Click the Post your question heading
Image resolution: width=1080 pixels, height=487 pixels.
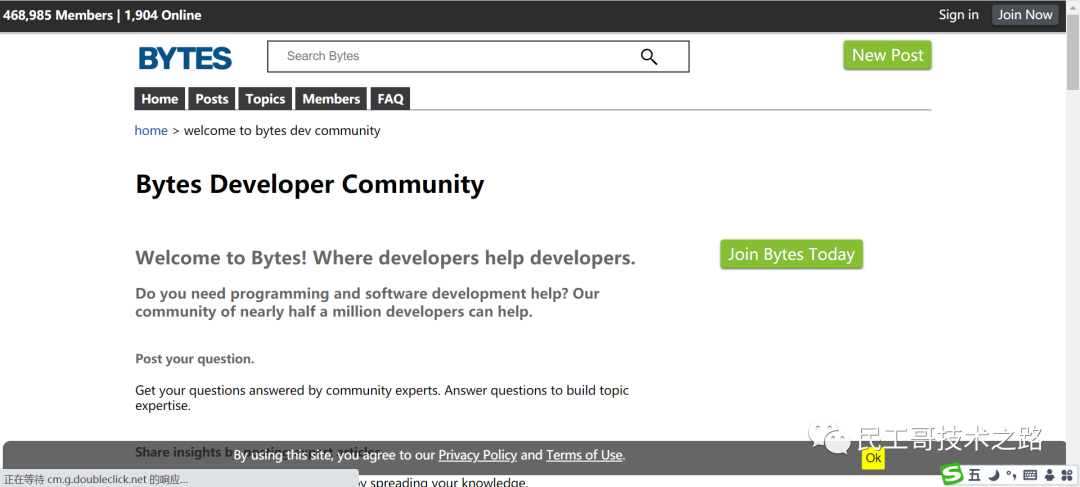(195, 359)
